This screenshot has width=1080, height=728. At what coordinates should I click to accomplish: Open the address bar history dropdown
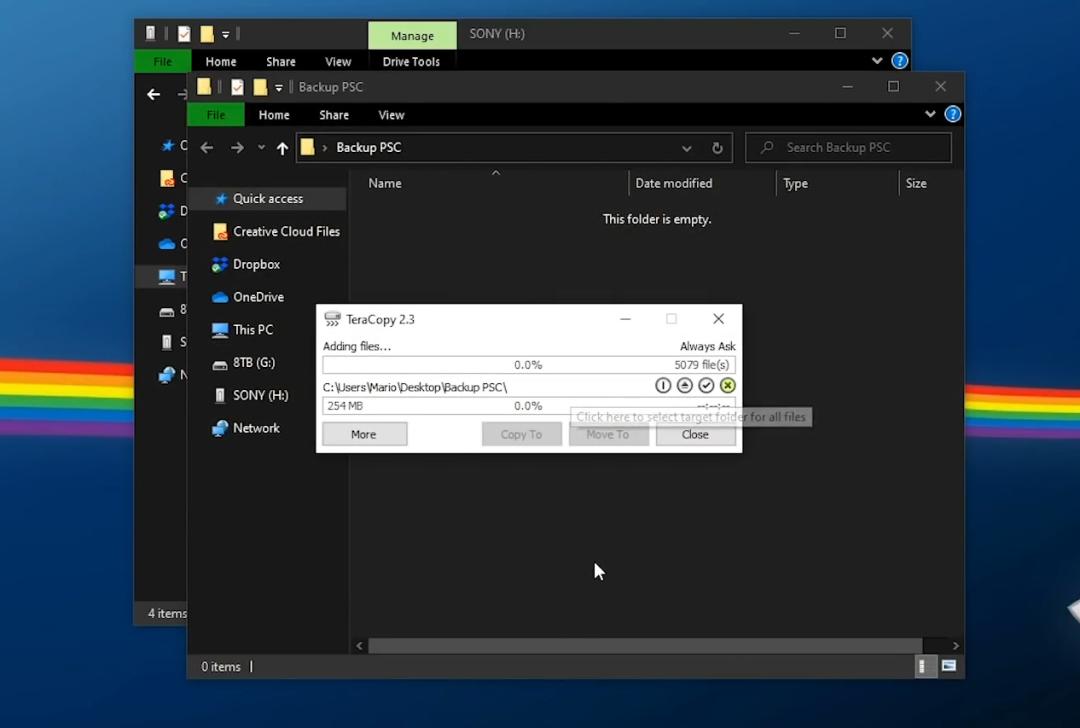coord(686,148)
